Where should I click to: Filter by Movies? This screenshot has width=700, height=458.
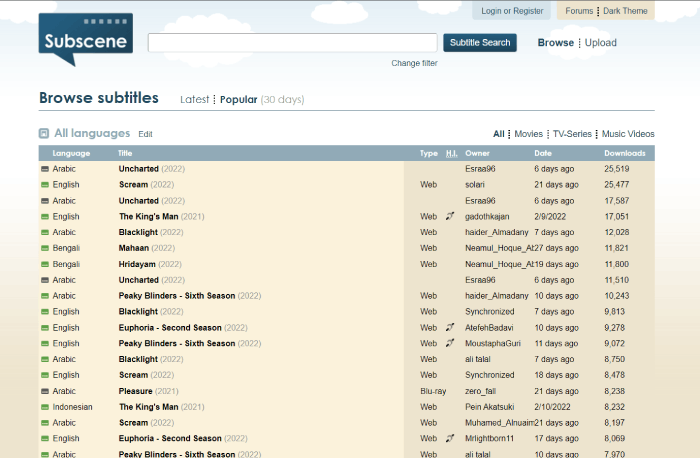pos(529,134)
